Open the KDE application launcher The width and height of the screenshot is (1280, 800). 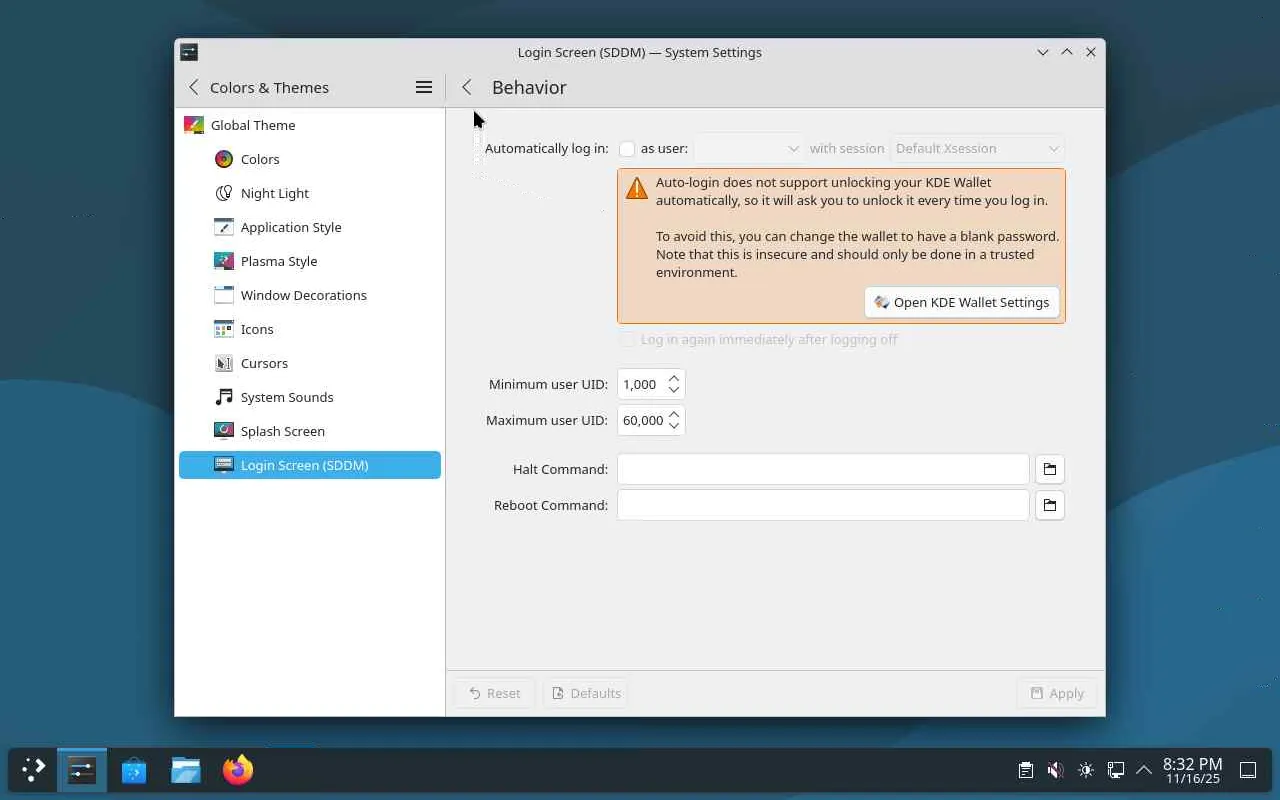click(34, 770)
